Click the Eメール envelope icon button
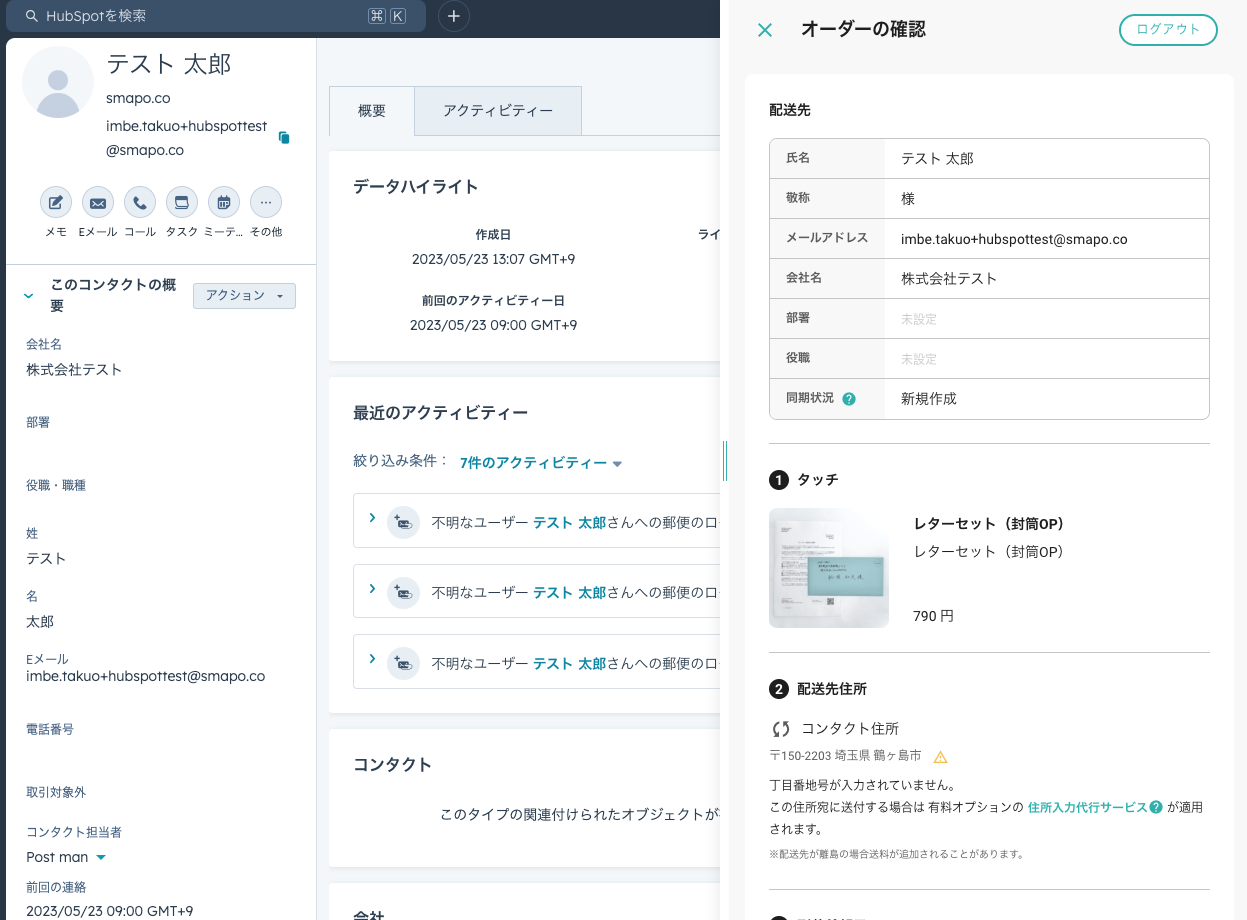The height and width of the screenshot is (920, 1247). click(x=98, y=203)
